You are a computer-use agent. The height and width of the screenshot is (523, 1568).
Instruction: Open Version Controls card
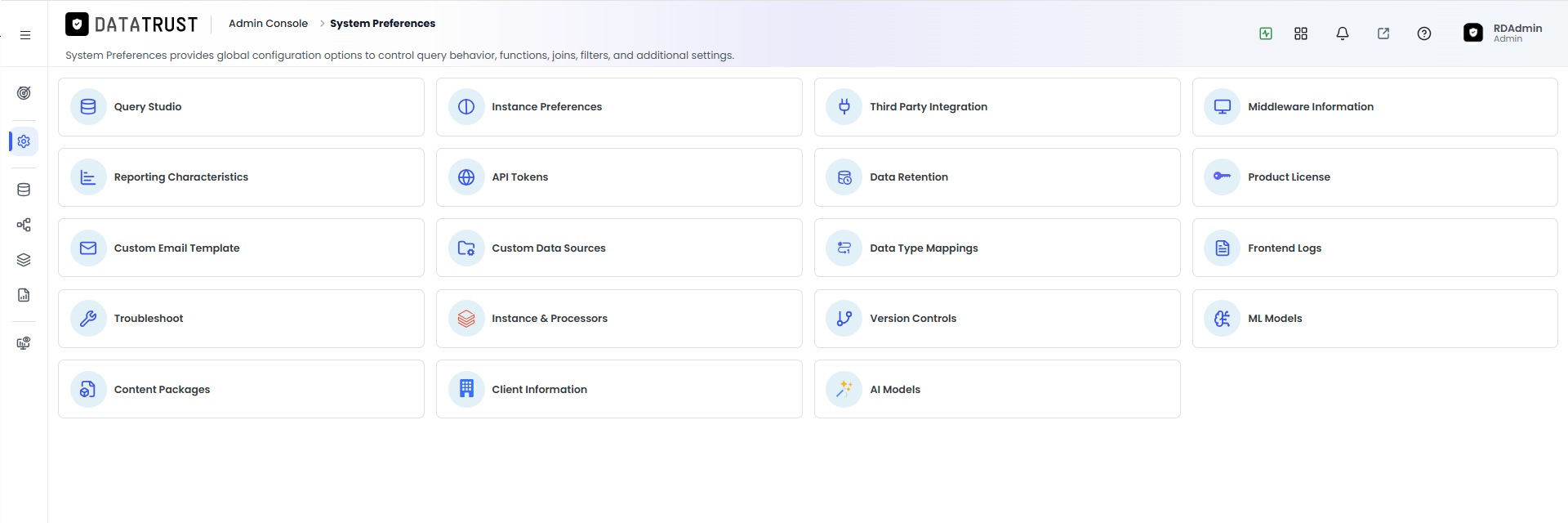997,319
